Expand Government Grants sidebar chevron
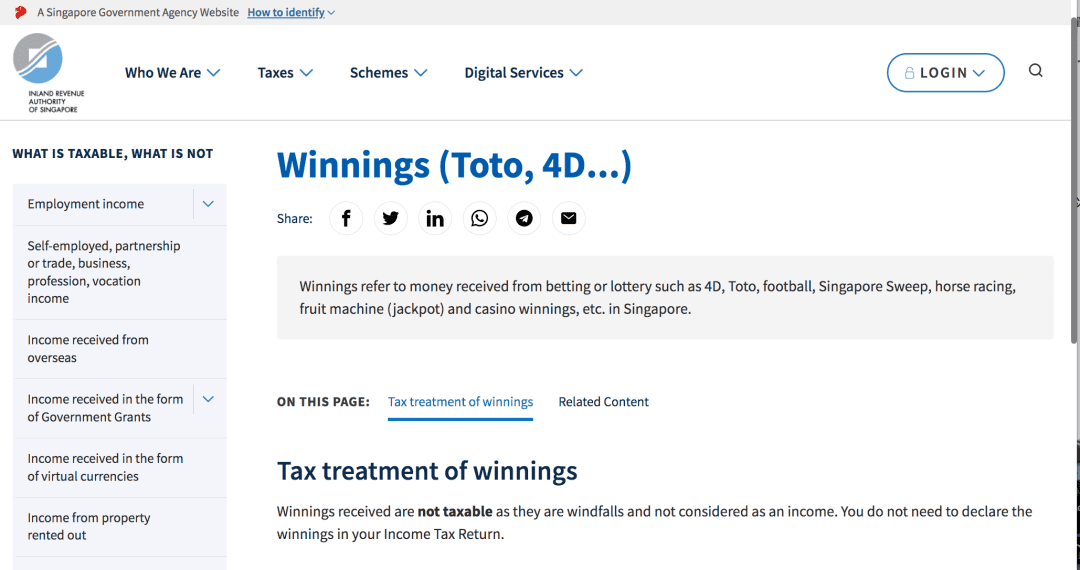Image resolution: width=1080 pixels, height=570 pixels. pos(208,399)
